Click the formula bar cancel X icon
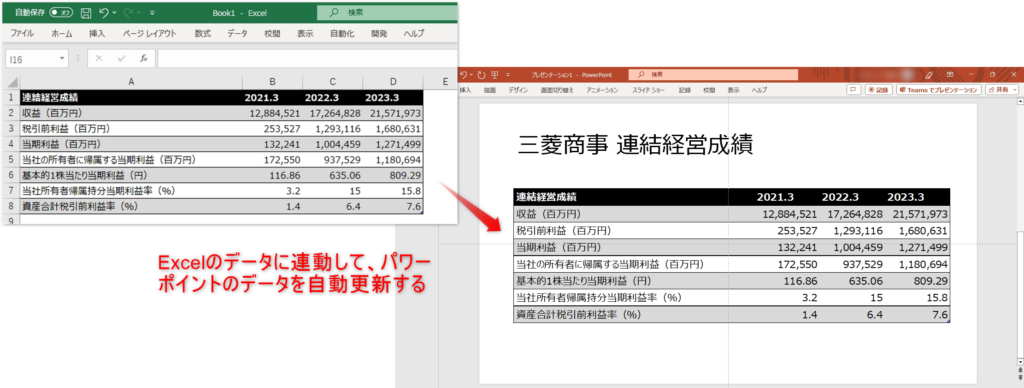Image resolution: width=1024 pixels, height=388 pixels. click(x=99, y=58)
